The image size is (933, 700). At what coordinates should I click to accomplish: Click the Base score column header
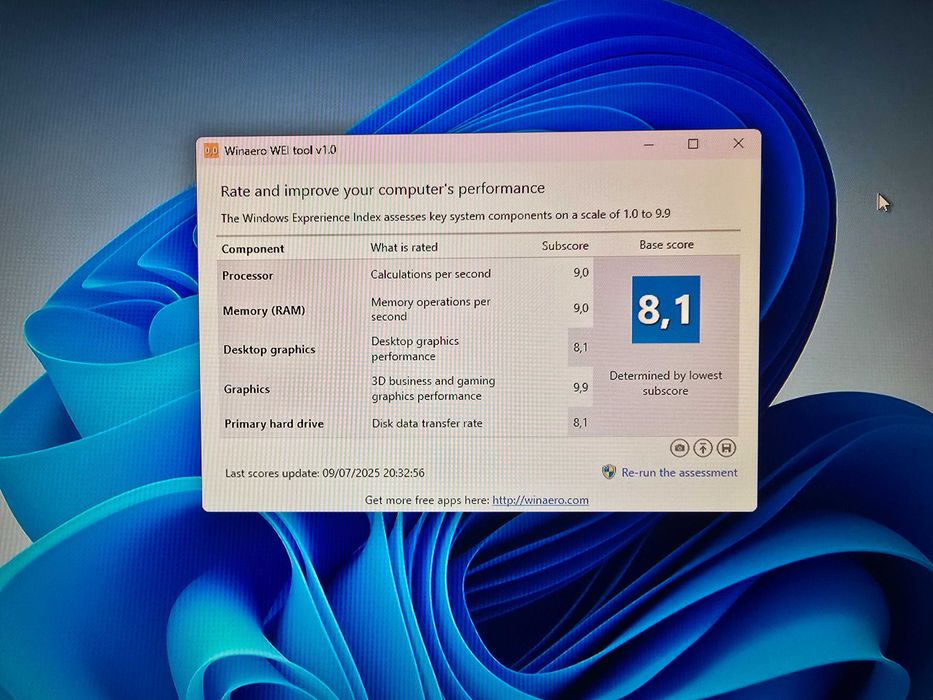pos(666,245)
